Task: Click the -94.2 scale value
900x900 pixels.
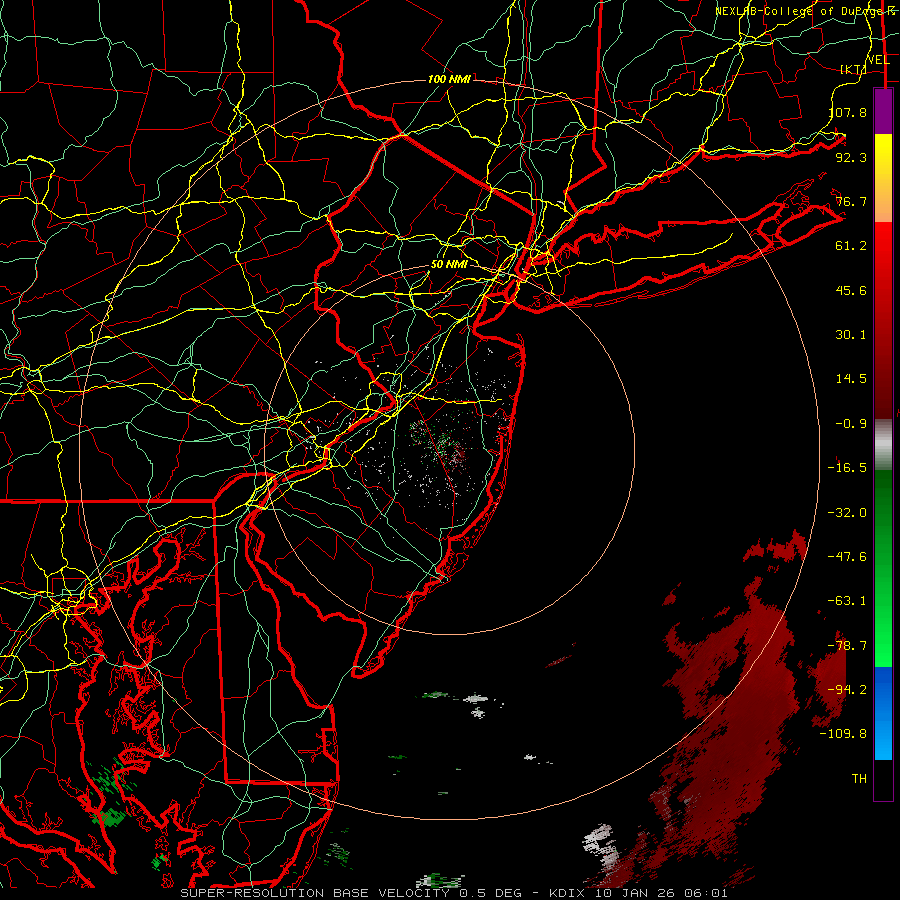Action: click(847, 690)
